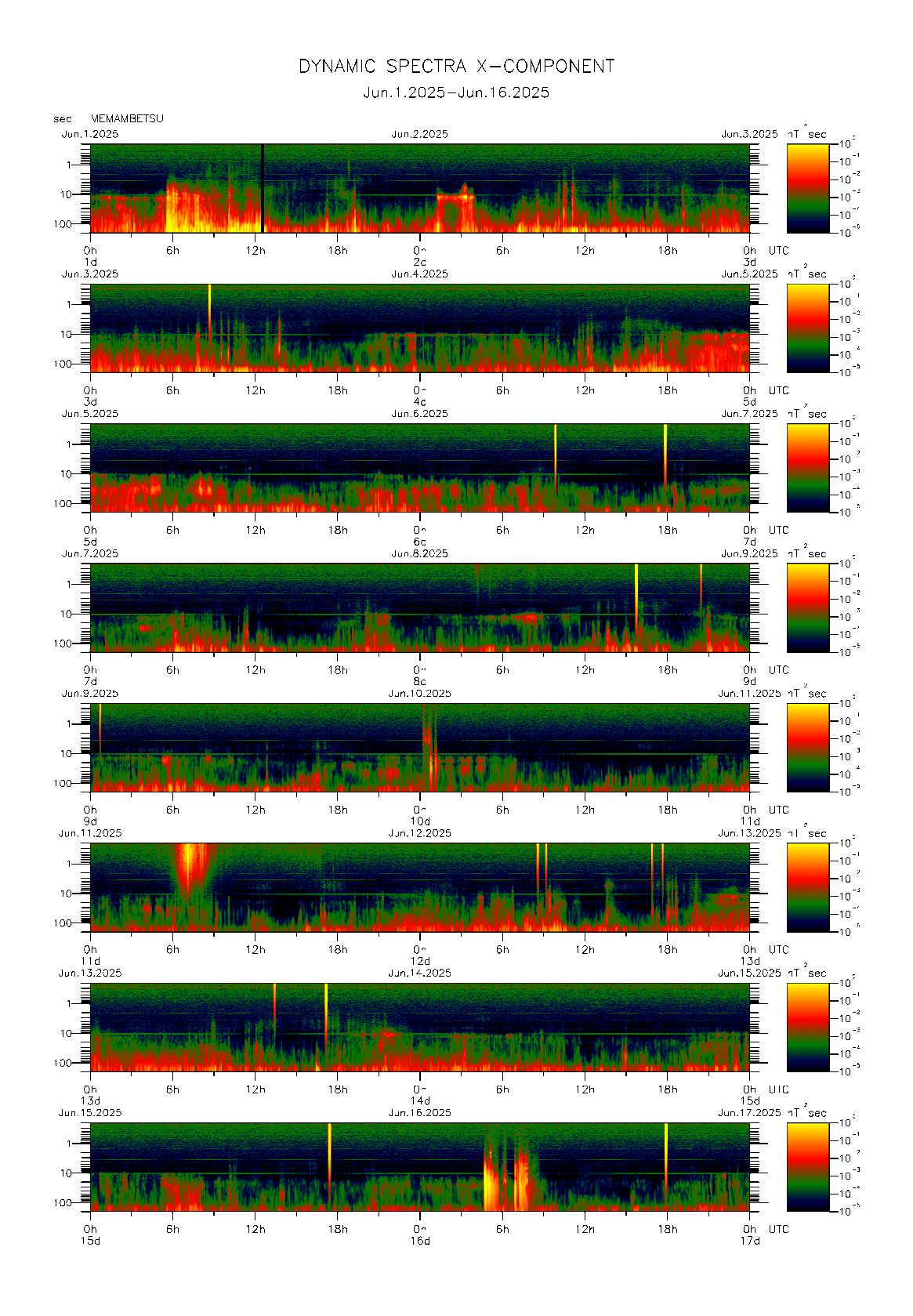Click the sec unit label near MEMAMBETSU

(63, 119)
